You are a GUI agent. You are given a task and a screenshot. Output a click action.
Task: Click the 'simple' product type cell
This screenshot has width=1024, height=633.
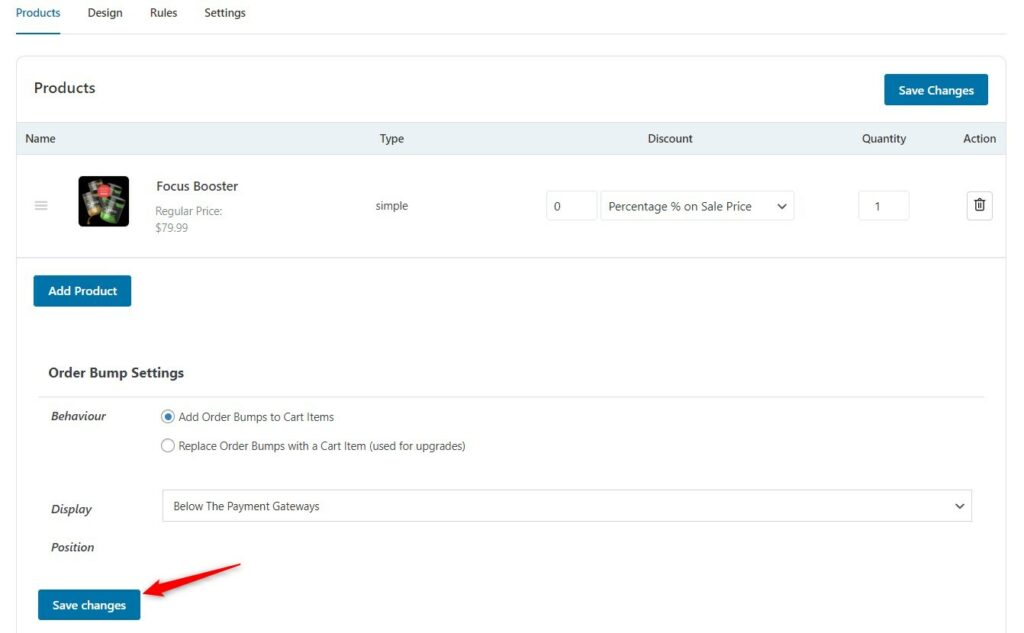(x=392, y=206)
